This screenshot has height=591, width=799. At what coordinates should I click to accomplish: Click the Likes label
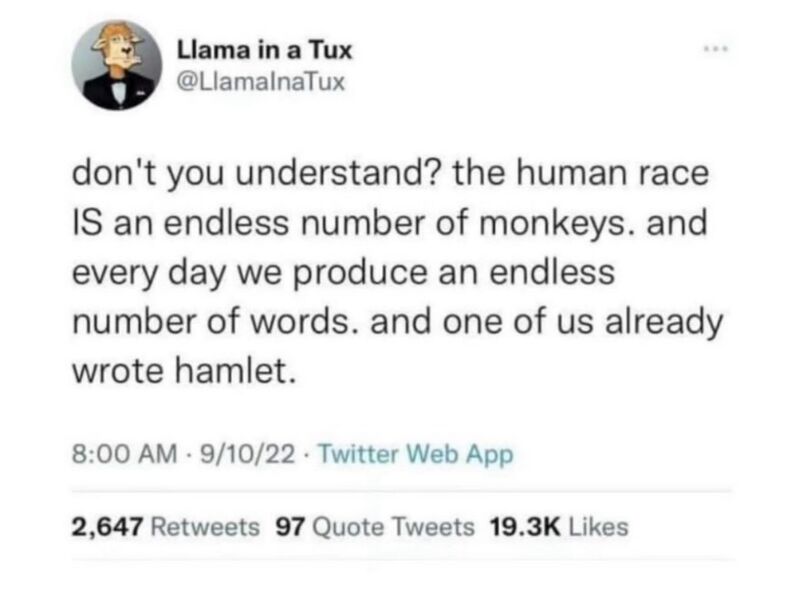(x=598, y=527)
